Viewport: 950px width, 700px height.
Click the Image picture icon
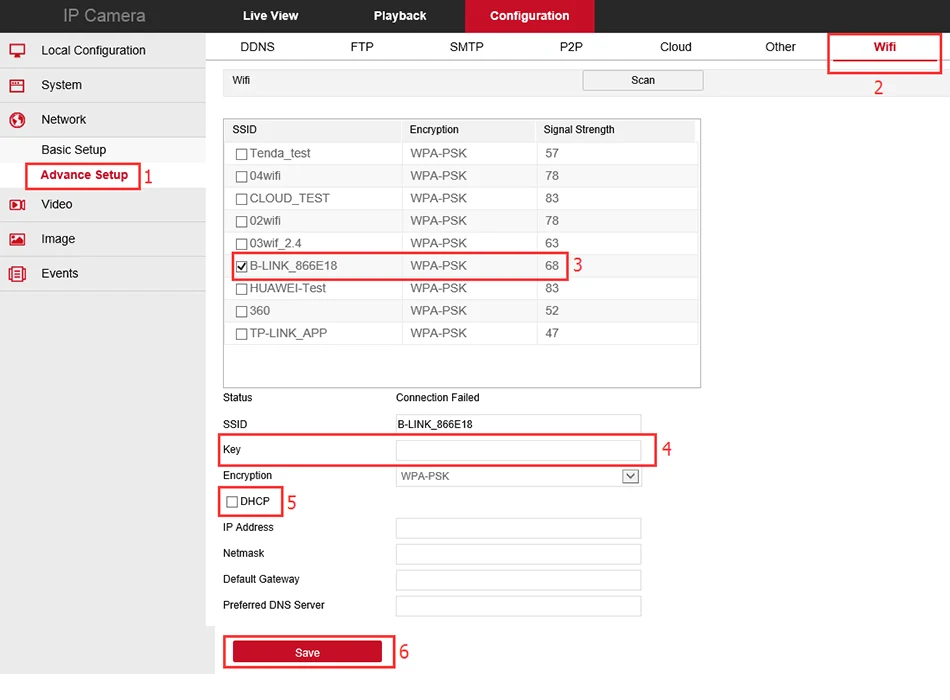click(x=17, y=239)
